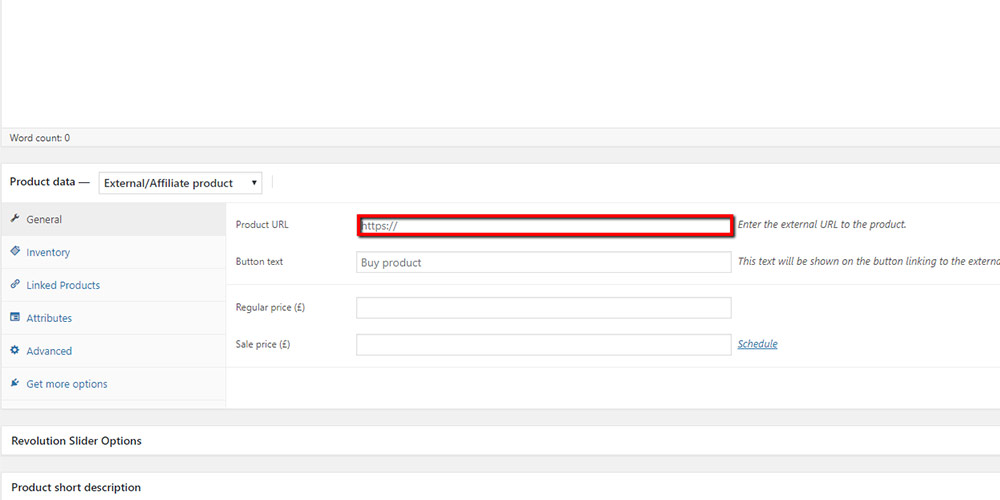Expand the Revolution Slider Options panel
1000x500 pixels.
coord(501,441)
